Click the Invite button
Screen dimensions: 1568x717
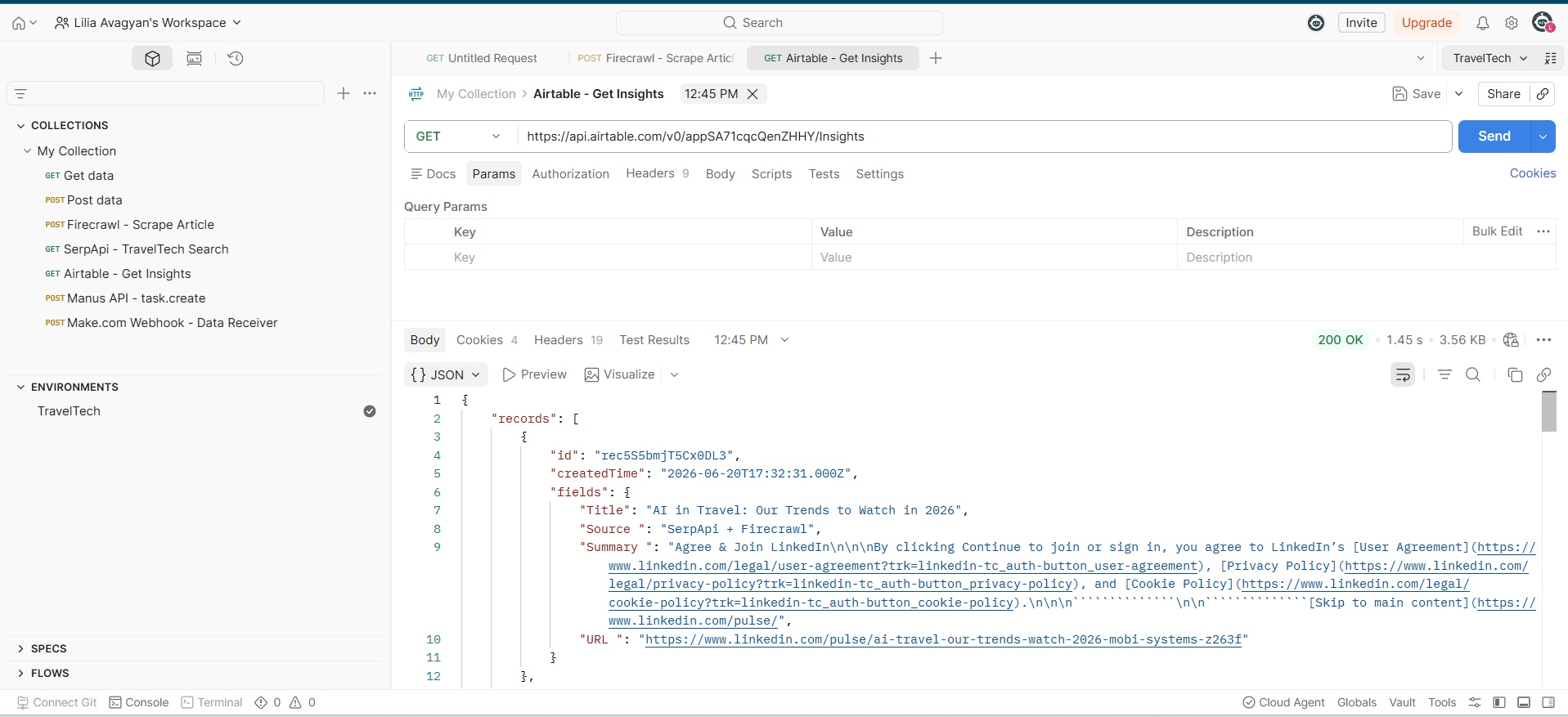(x=1361, y=23)
